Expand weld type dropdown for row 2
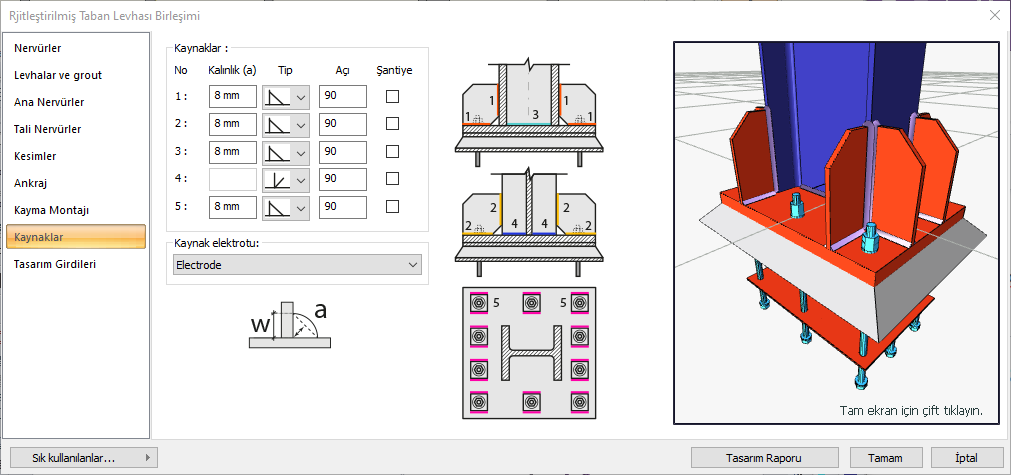This screenshot has height=475, width=1011. pos(299,125)
